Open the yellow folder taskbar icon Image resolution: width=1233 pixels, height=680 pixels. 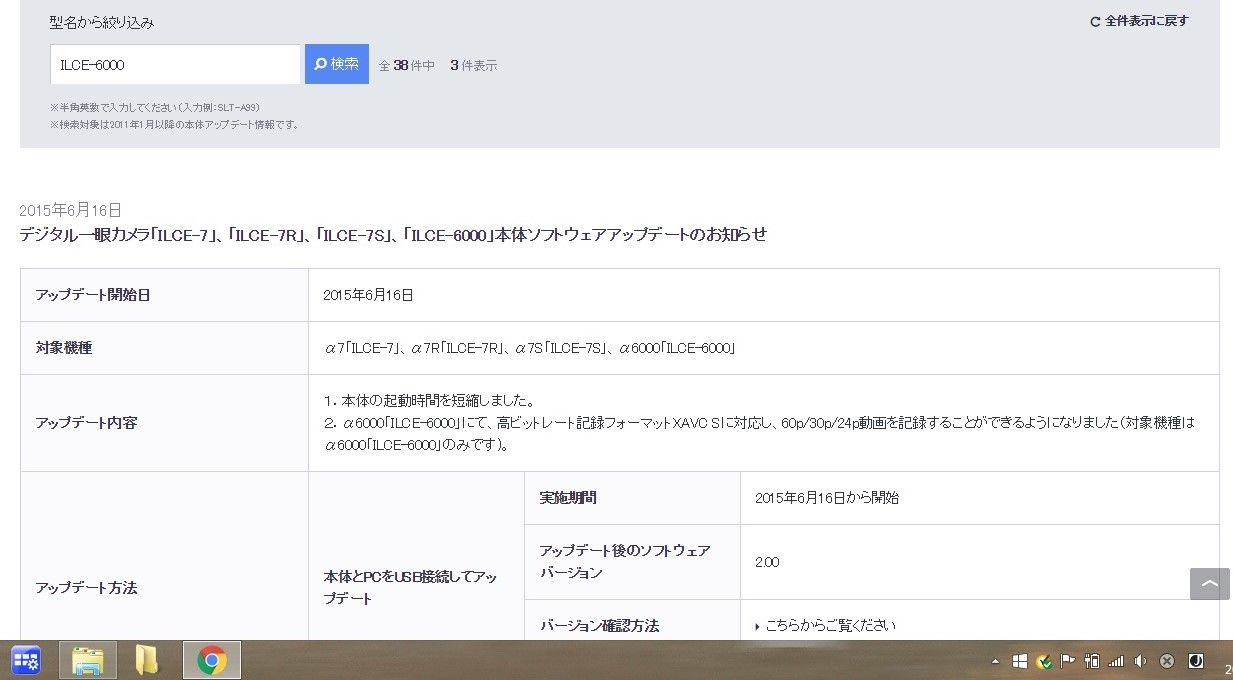pyautogui.click(x=147, y=660)
